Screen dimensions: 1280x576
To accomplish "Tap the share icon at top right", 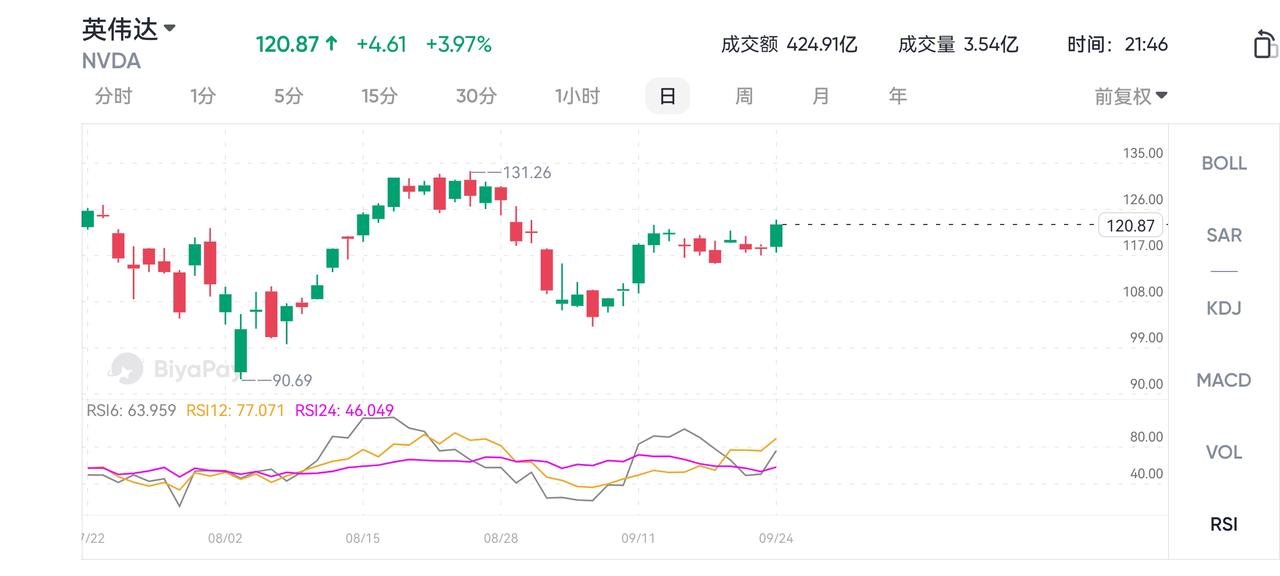I will tap(1265, 45).
